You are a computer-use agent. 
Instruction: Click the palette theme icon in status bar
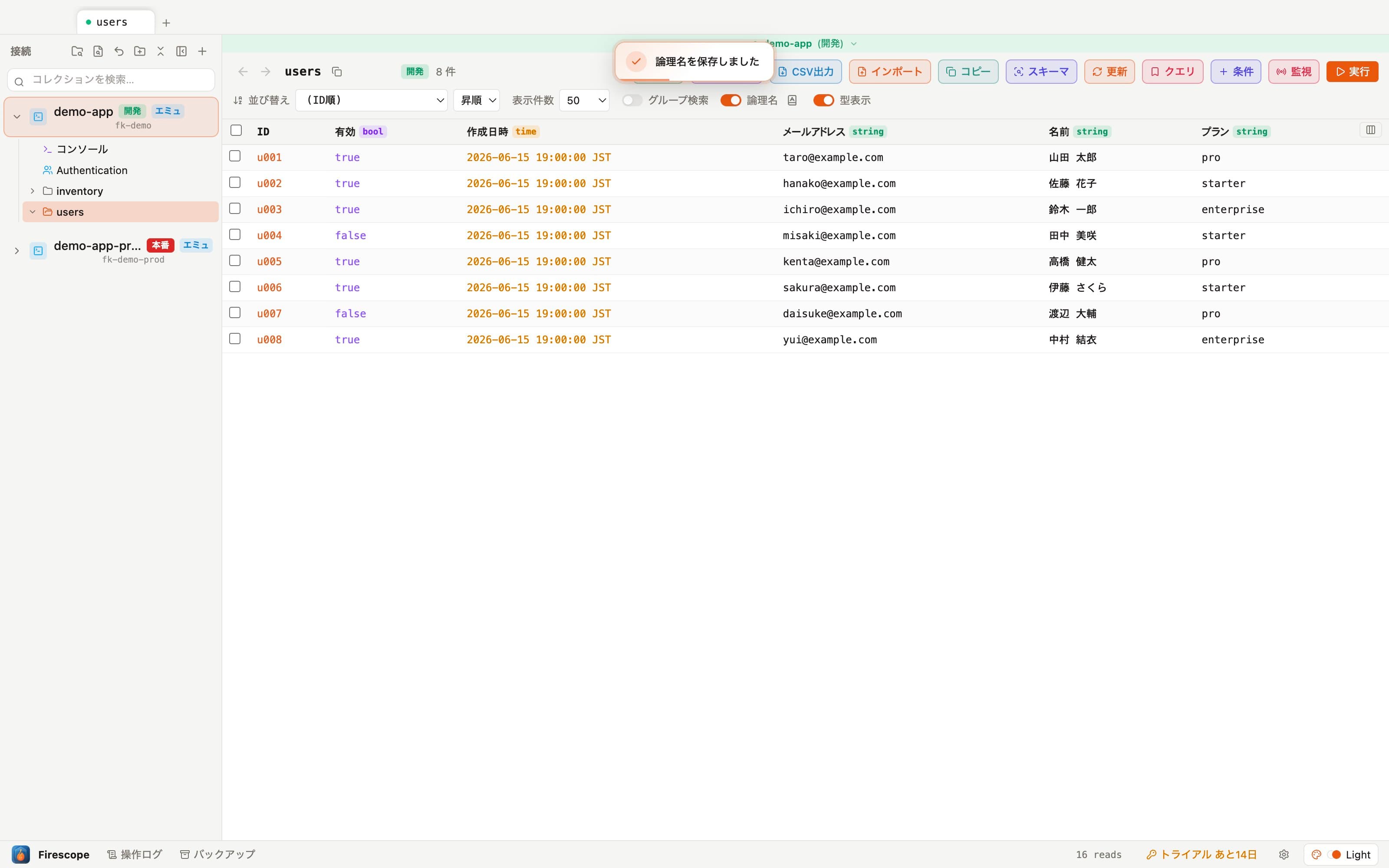pos(1316,854)
